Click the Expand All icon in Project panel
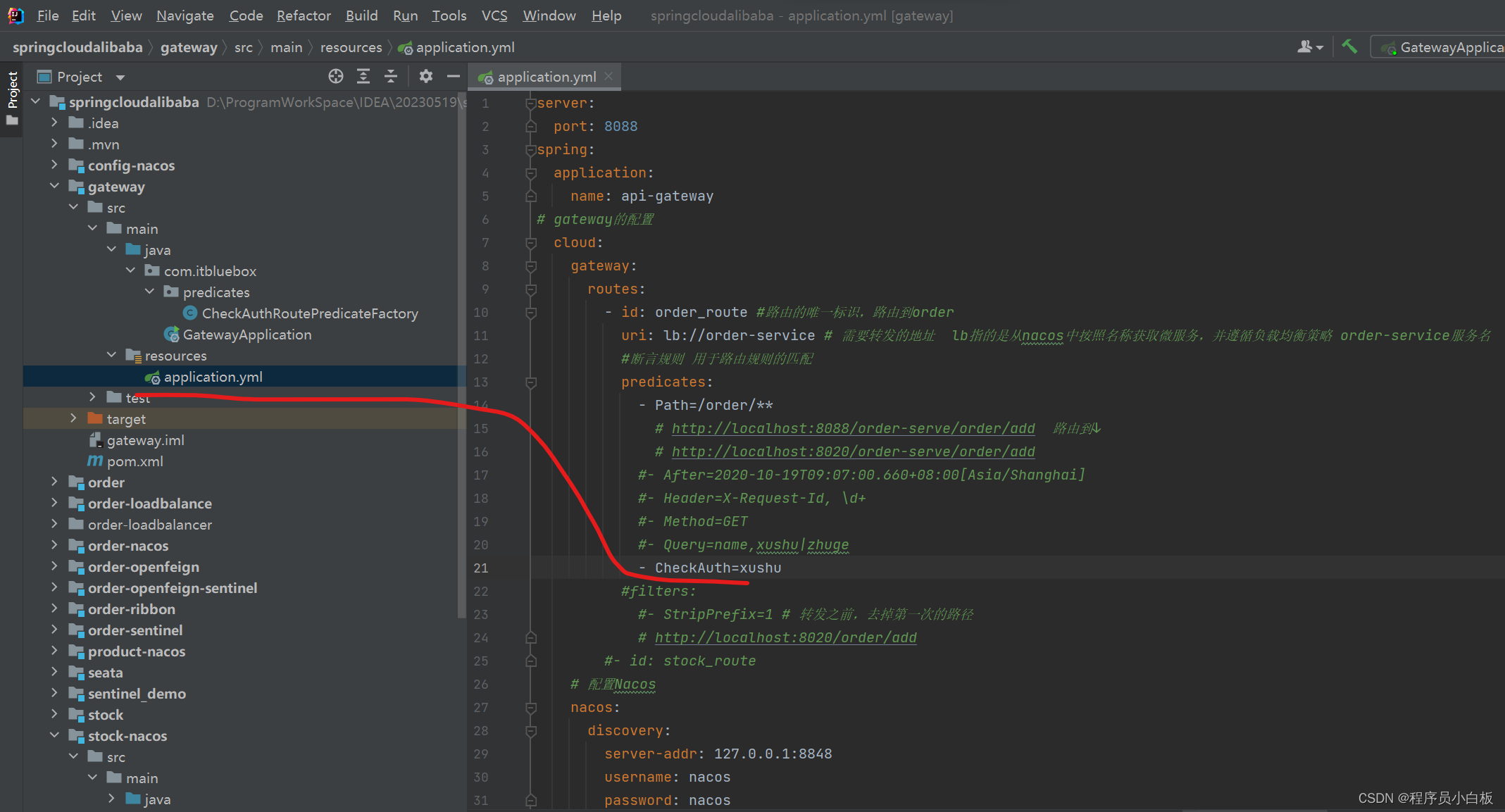1505x812 pixels. pos(363,76)
